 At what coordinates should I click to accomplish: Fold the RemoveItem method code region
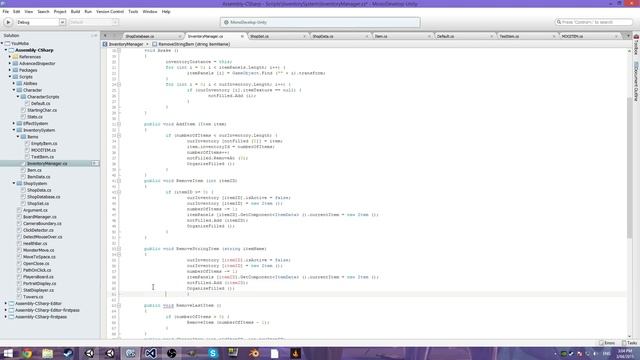tap(119, 180)
